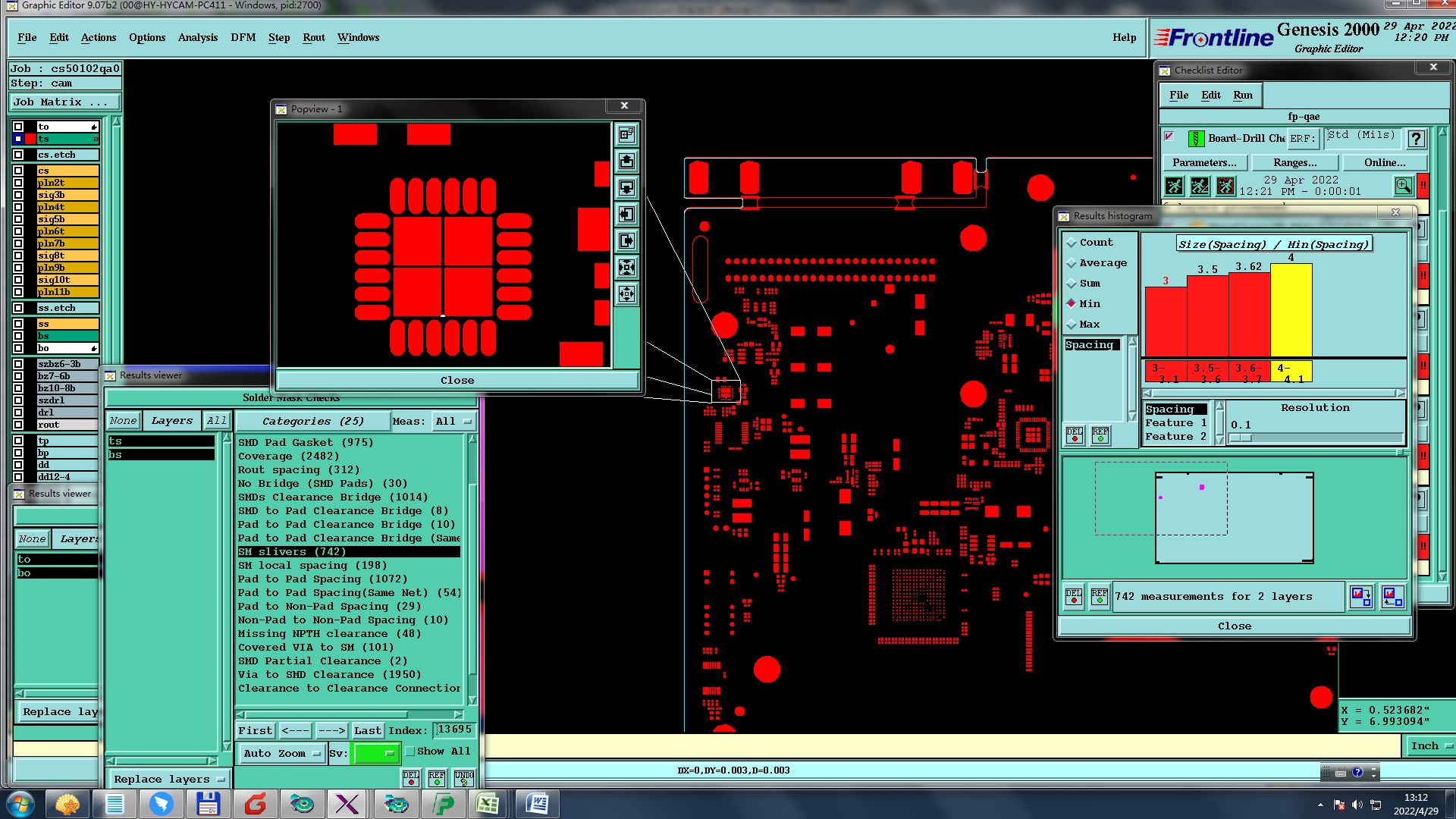Enable the Show All checkbox
1456x819 pixels.
tap(410, 752)
